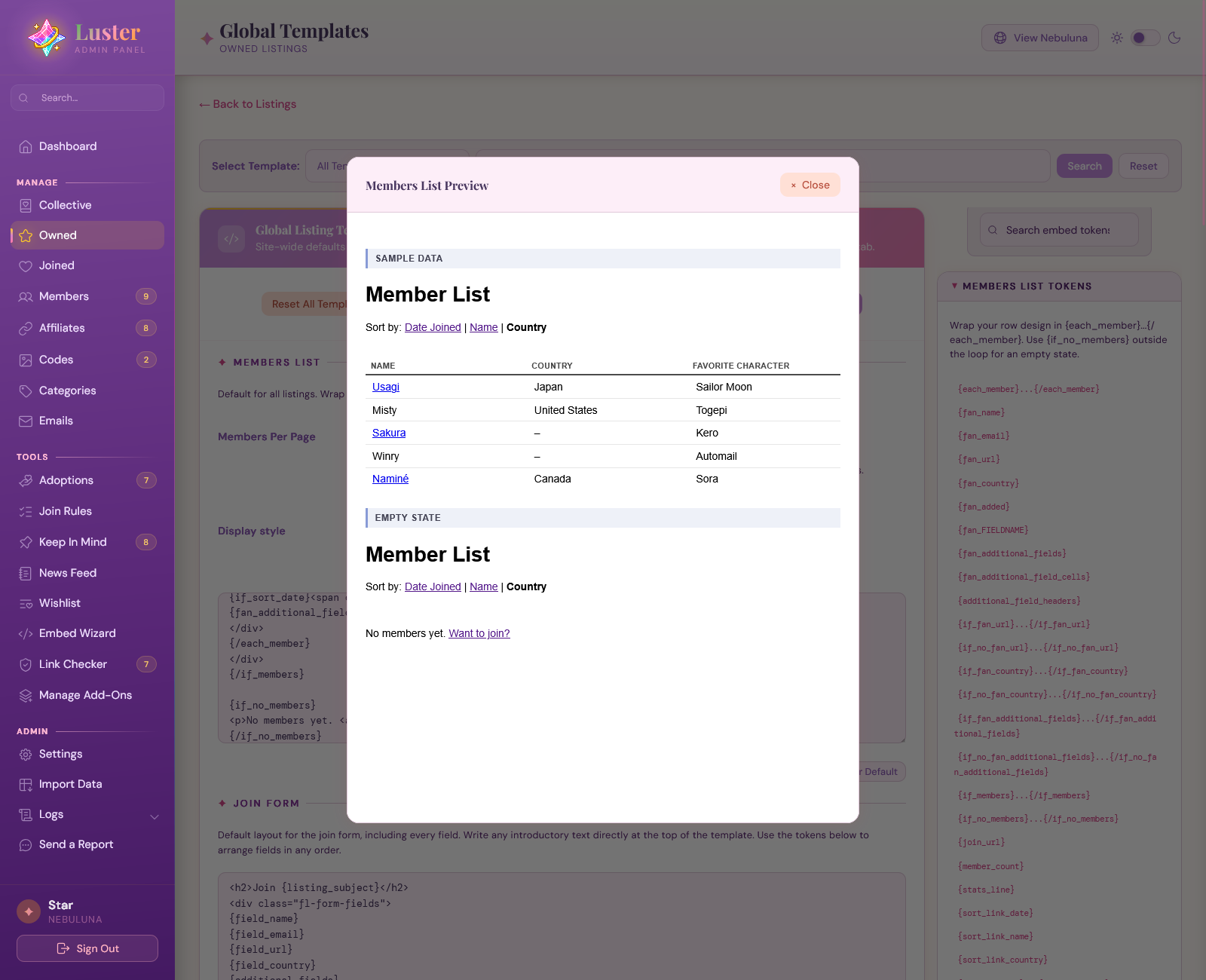1206x980 pixels.
Task: Click the purple Search button
Action: click(x=1085, y=166)
